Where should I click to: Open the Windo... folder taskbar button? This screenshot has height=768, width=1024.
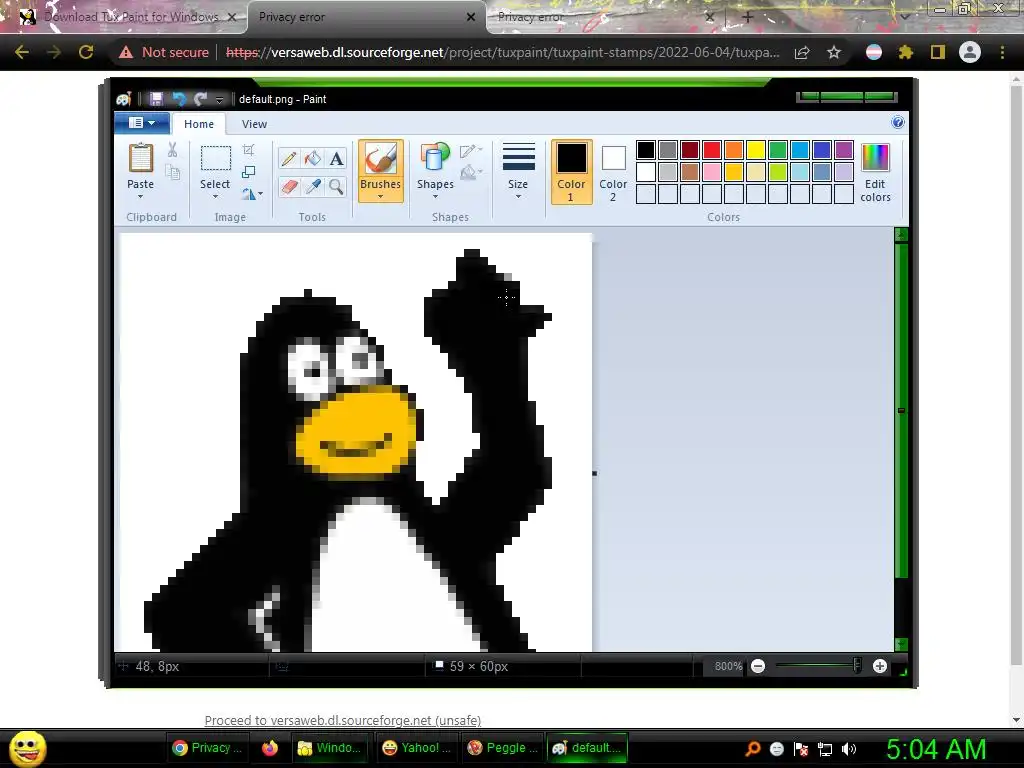click(x=329, y=748)
